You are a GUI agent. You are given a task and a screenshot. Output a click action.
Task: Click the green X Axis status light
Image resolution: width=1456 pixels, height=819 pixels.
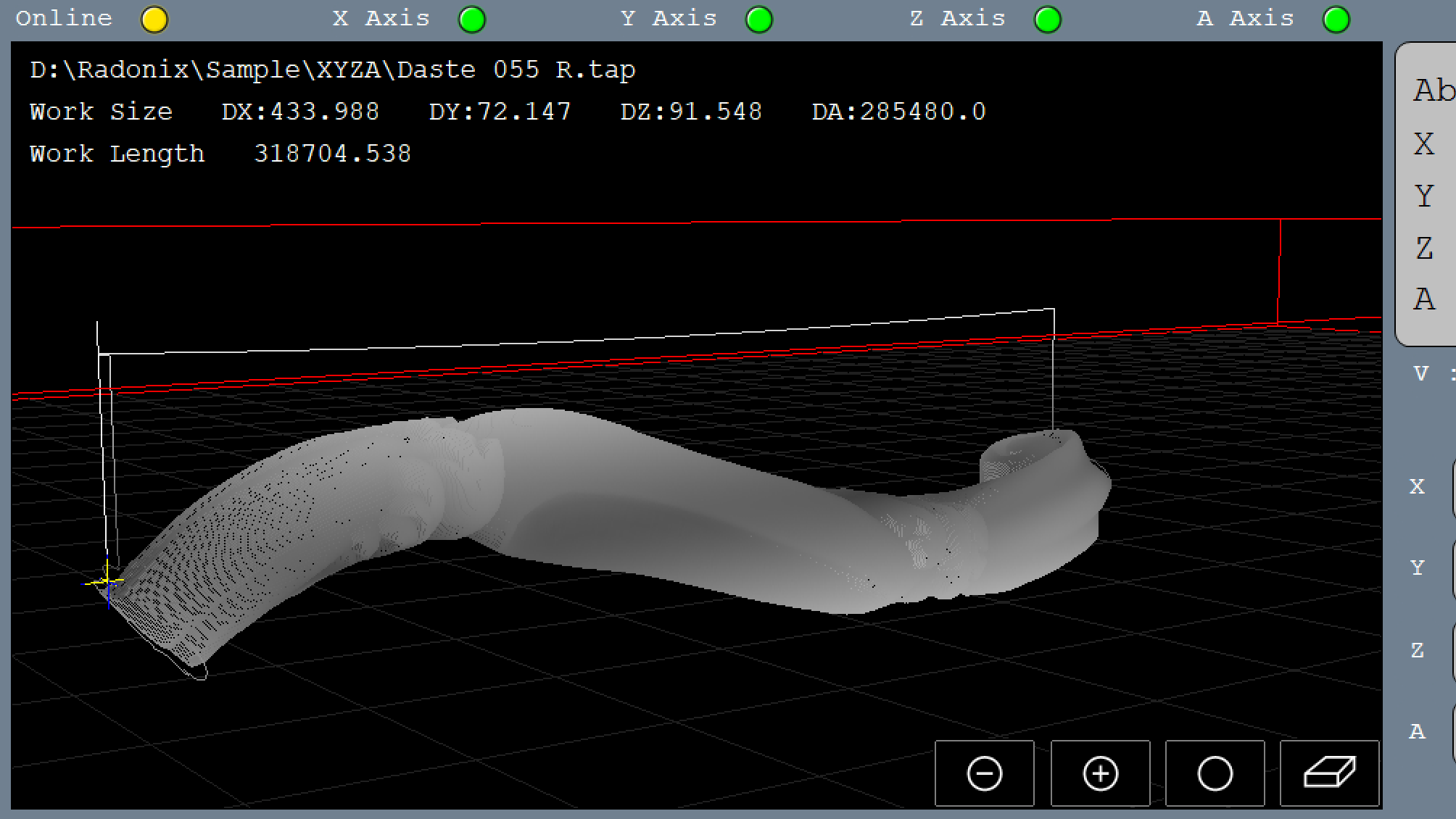pos(472,20)
